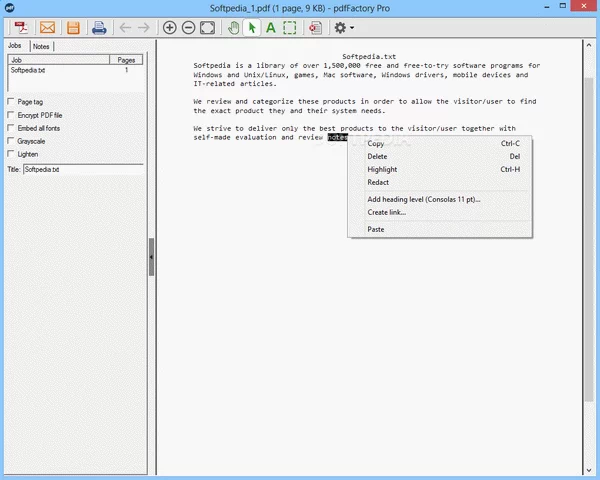Zoom in with the plus magnifier
600x480 pixels.
click(x=169, y=28)
